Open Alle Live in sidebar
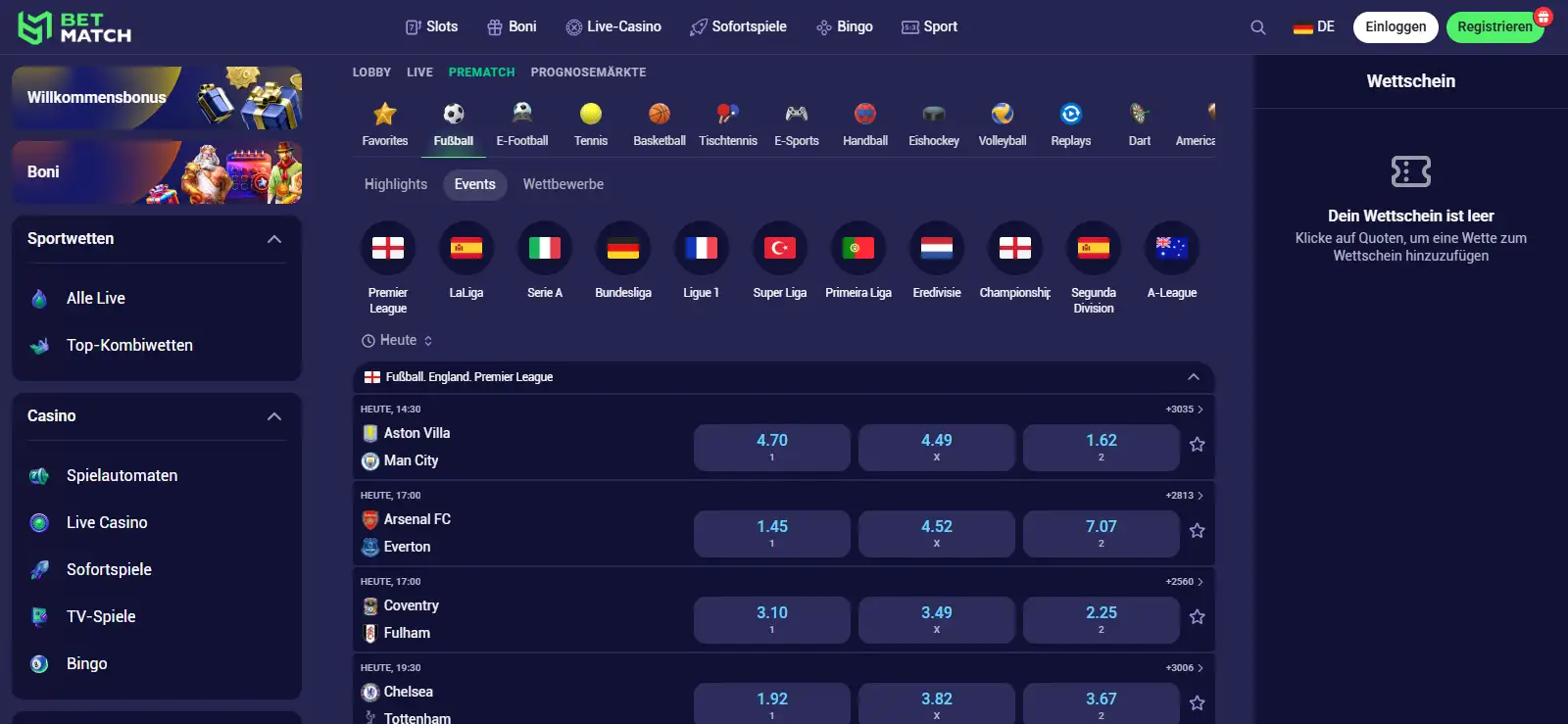 [96, 299]
